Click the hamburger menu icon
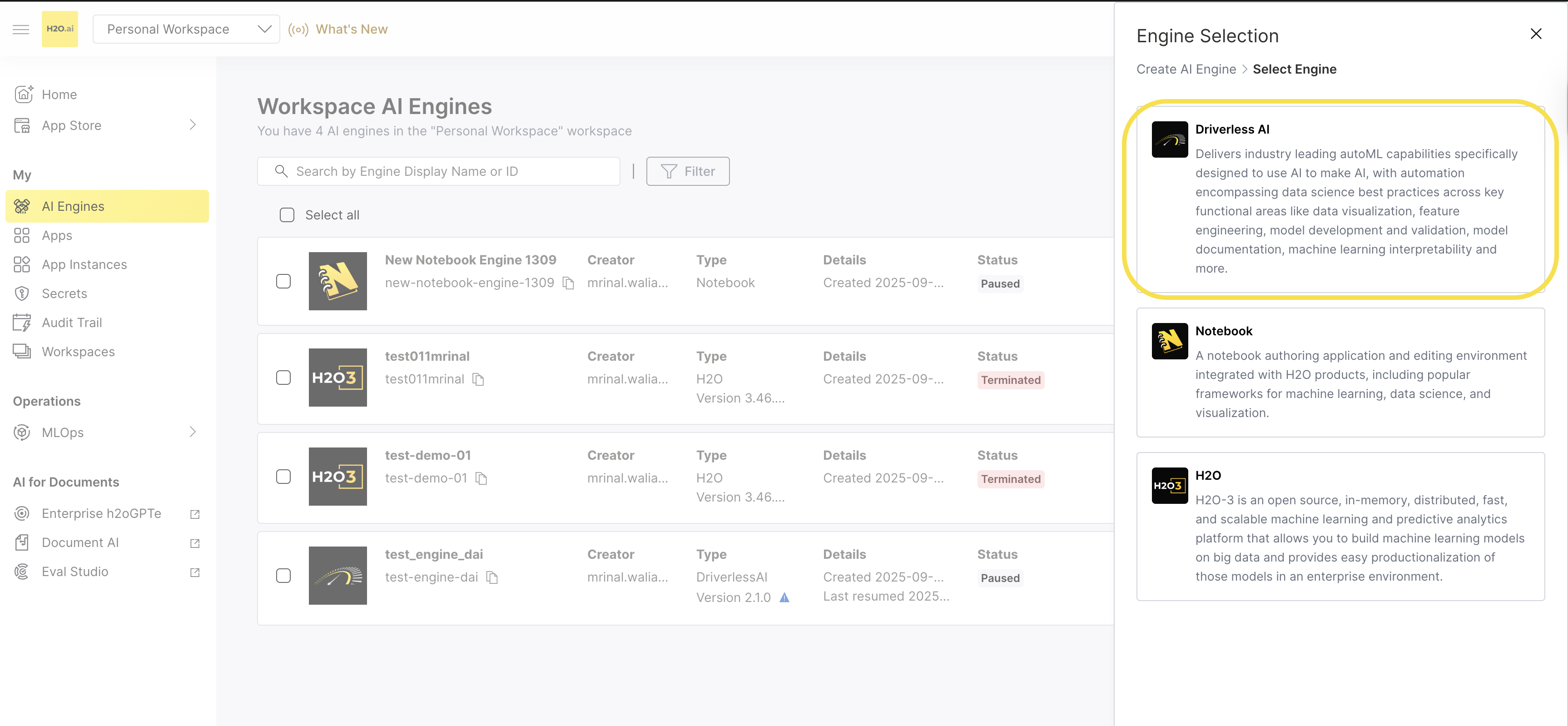Image resolution: width=1568 pixels, height=726 pixels. pos(21,29)
